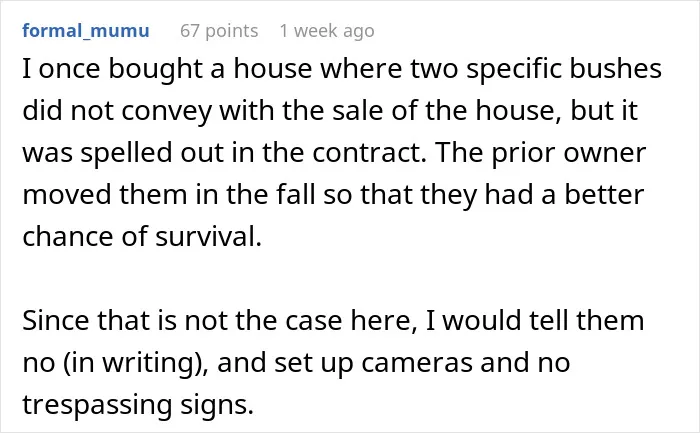The width and height of the screenshot is (700, 433).
Task: Click the word 'trespassing' in the last line
Action: click(97, 405)
